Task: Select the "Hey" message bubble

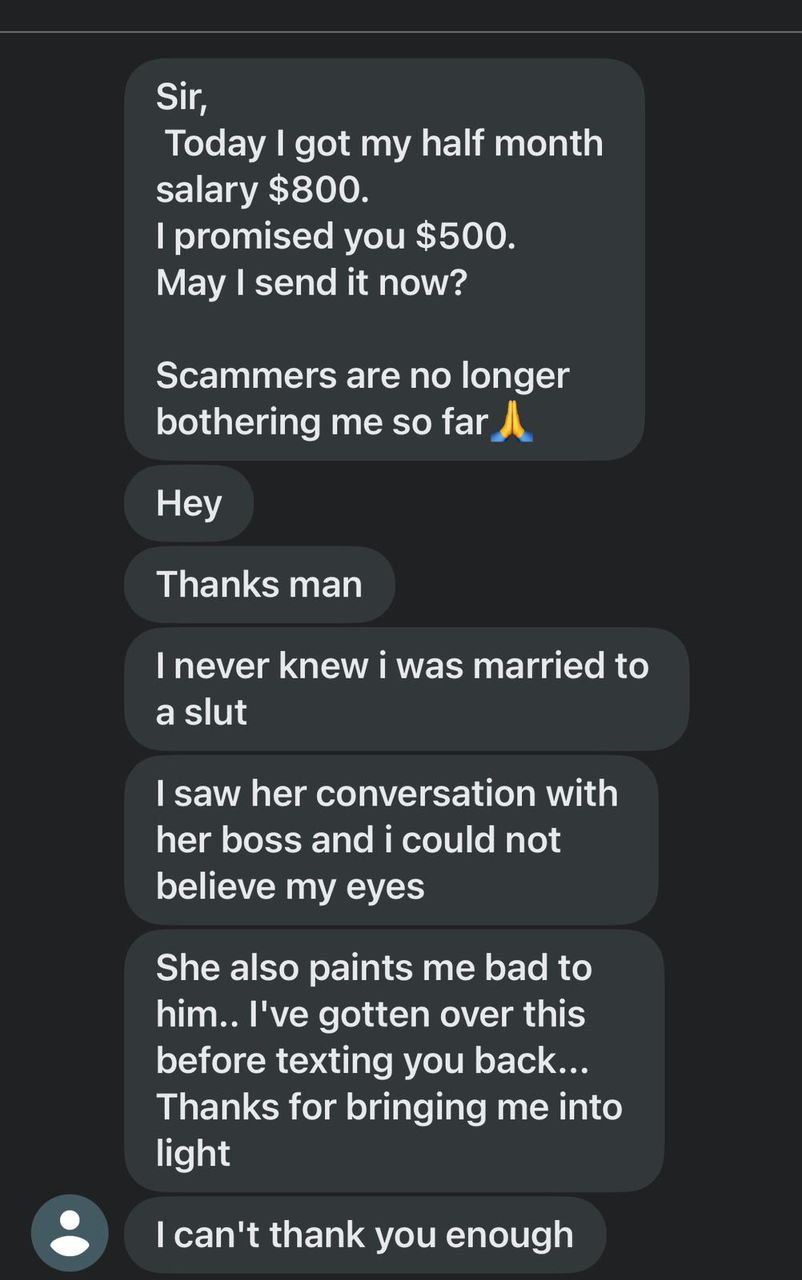Action: pos(188,503)
